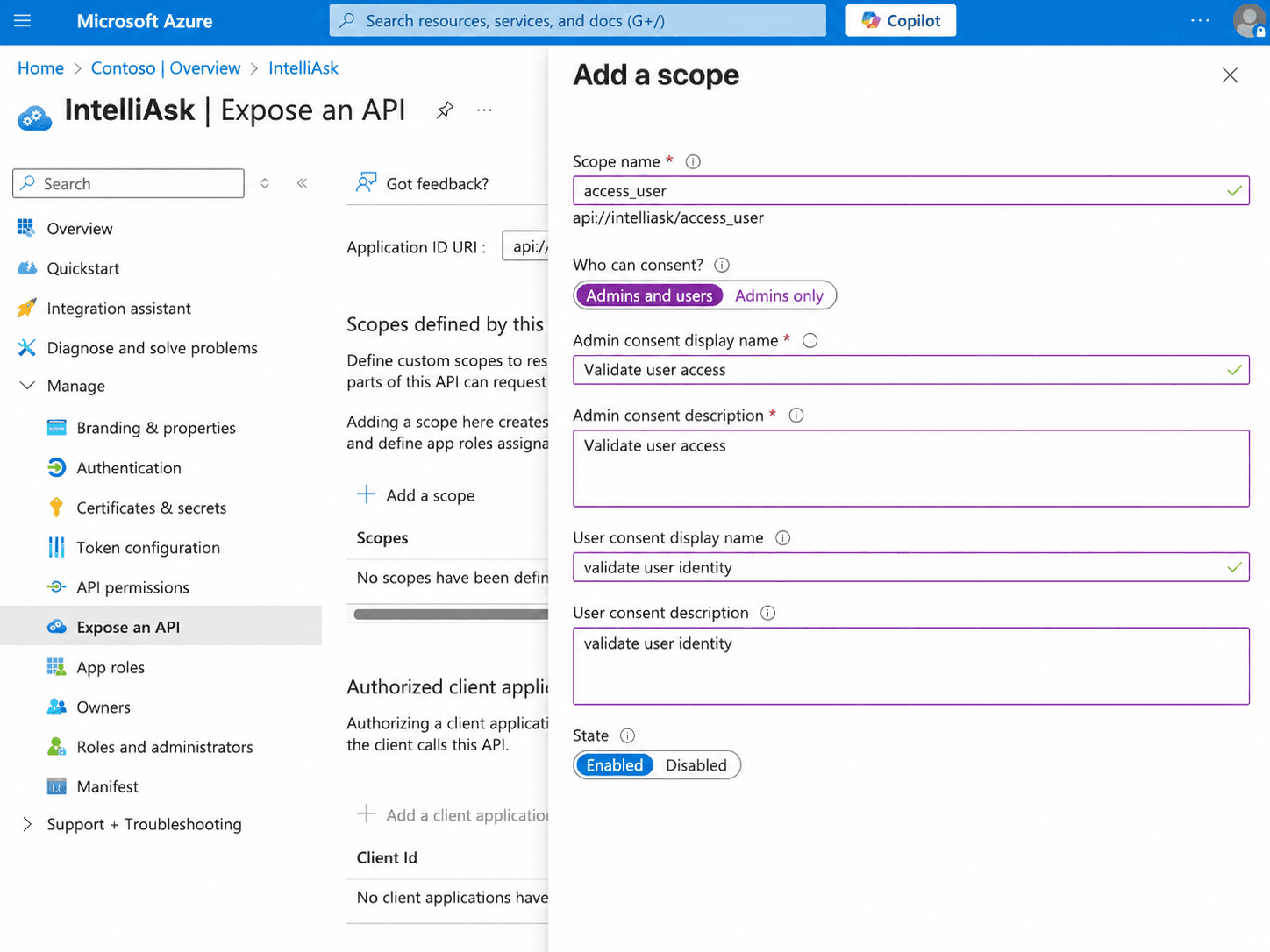
Task: Select Expose an API menu item
Action: 161,627
